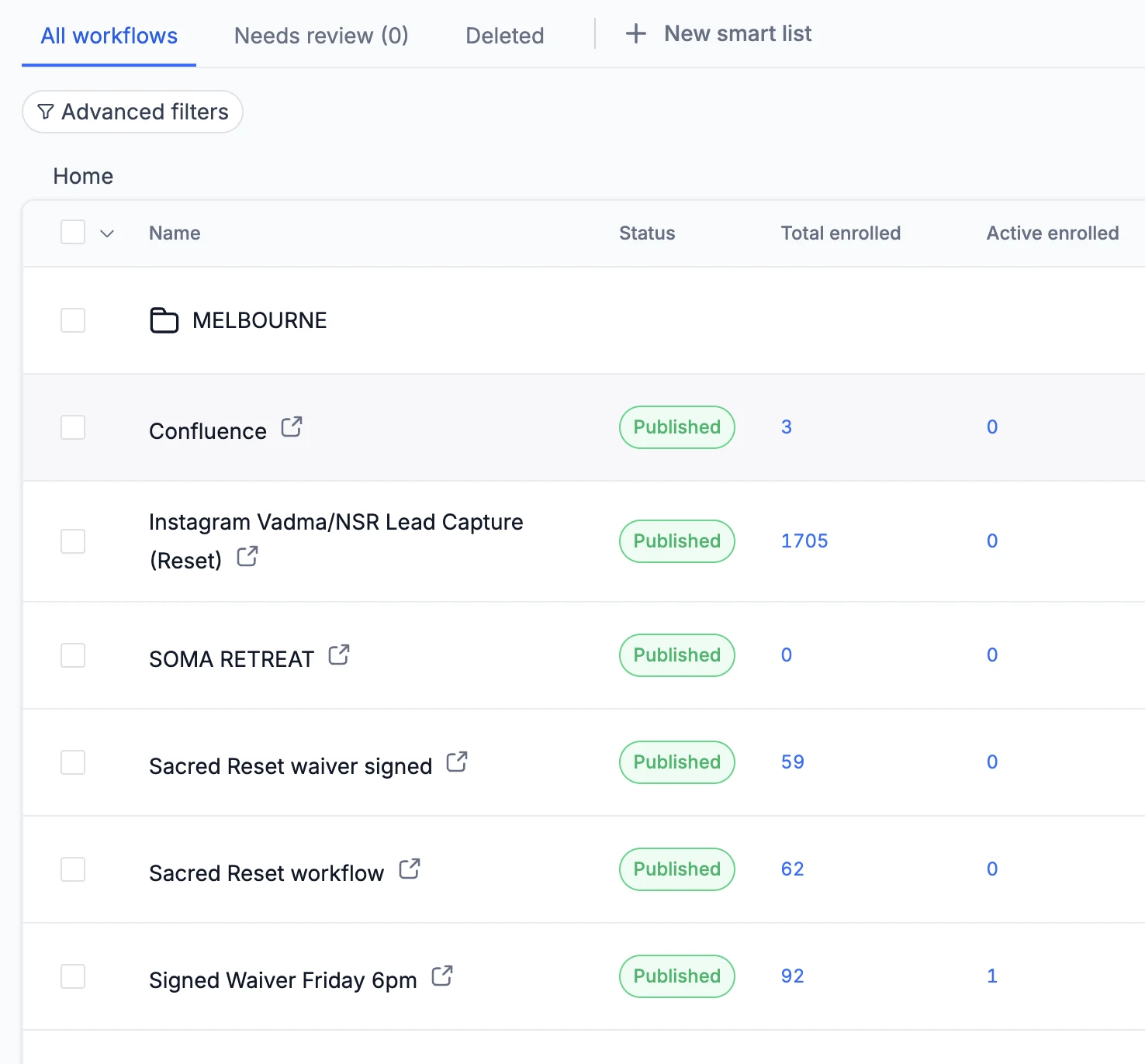This screenshot has width=1145, height=1064.
Task: Click the Total enrolled column header
Action: [841, 233]
